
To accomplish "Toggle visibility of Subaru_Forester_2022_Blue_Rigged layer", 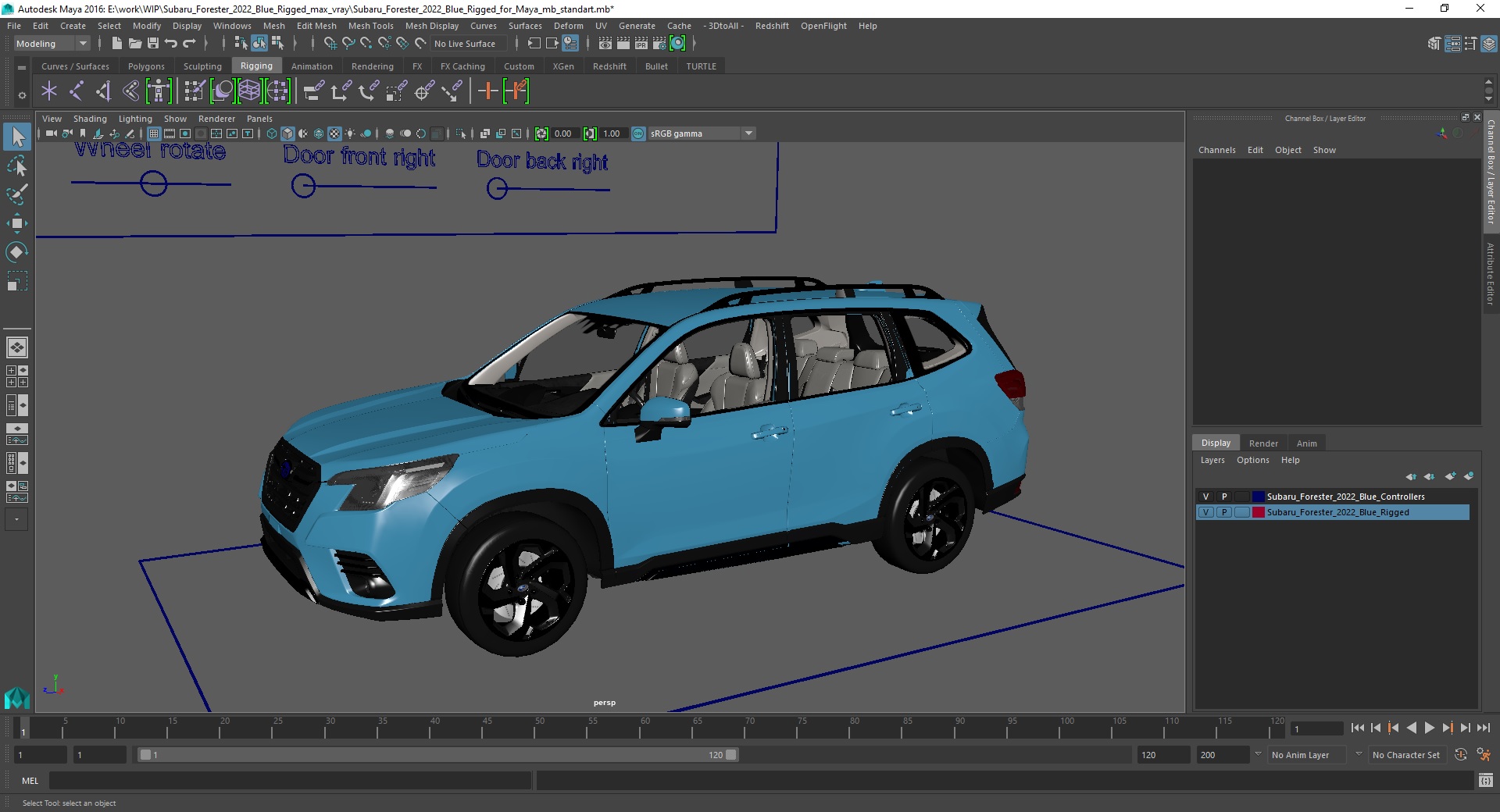I will pos(1205,512).
